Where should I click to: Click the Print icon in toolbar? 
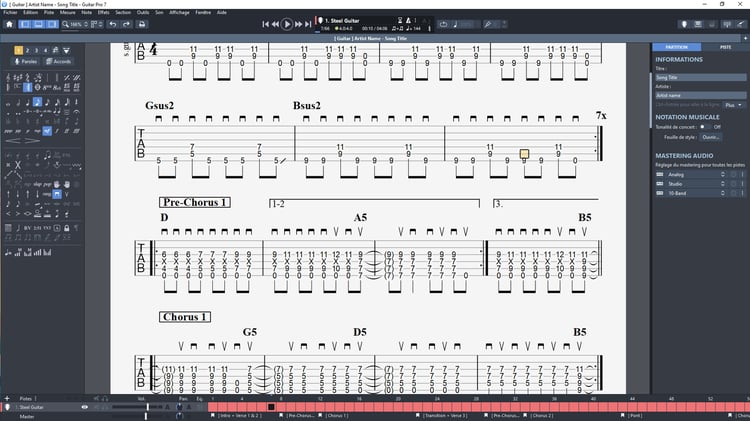tap(142, 24)
